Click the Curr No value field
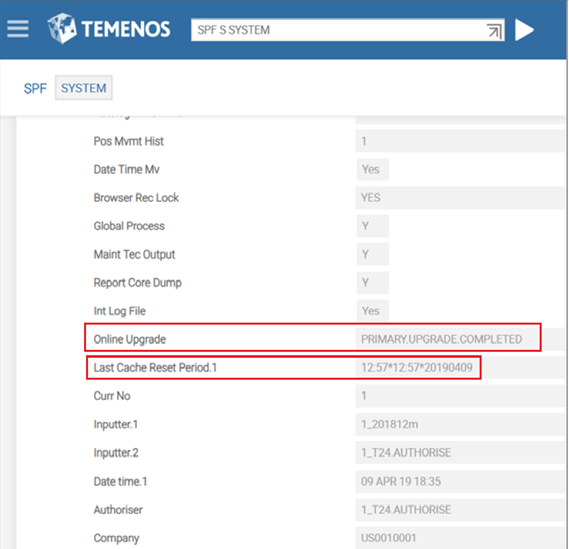 pos(460,396)
